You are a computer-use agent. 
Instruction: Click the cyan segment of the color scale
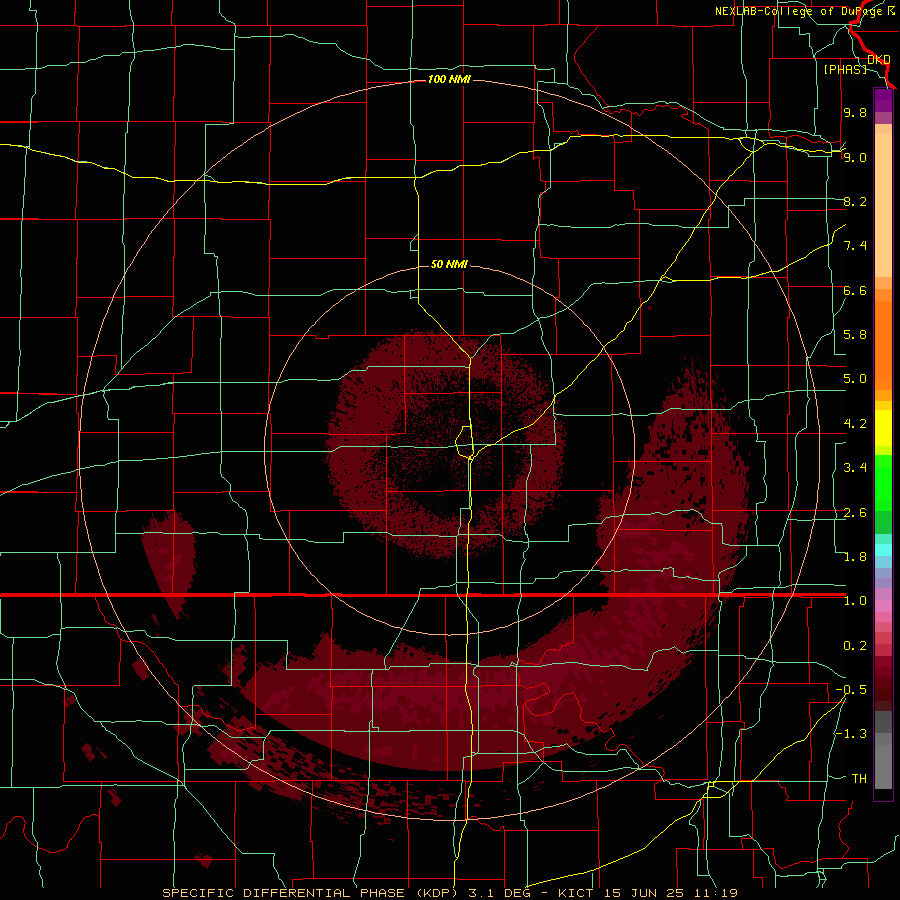coord(883,550)
